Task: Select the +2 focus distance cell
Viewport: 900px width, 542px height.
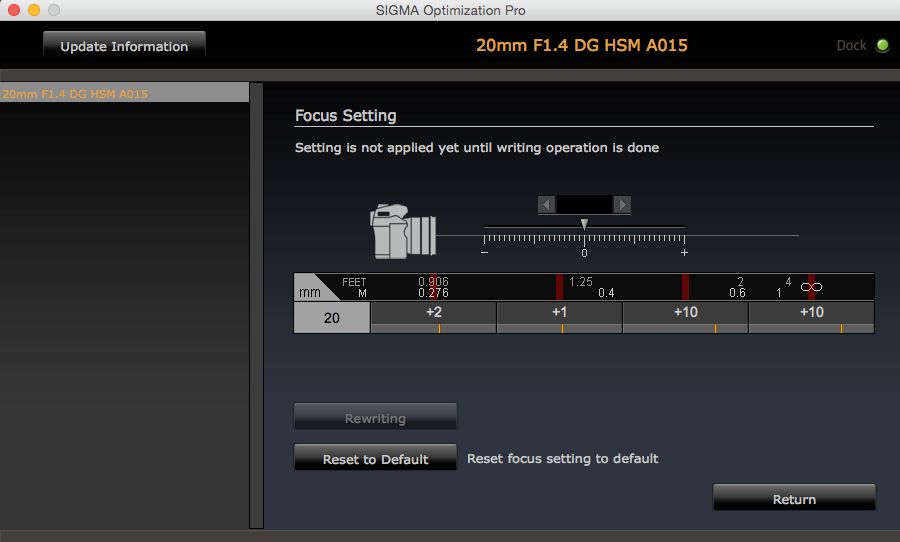Action: [434, 318]
